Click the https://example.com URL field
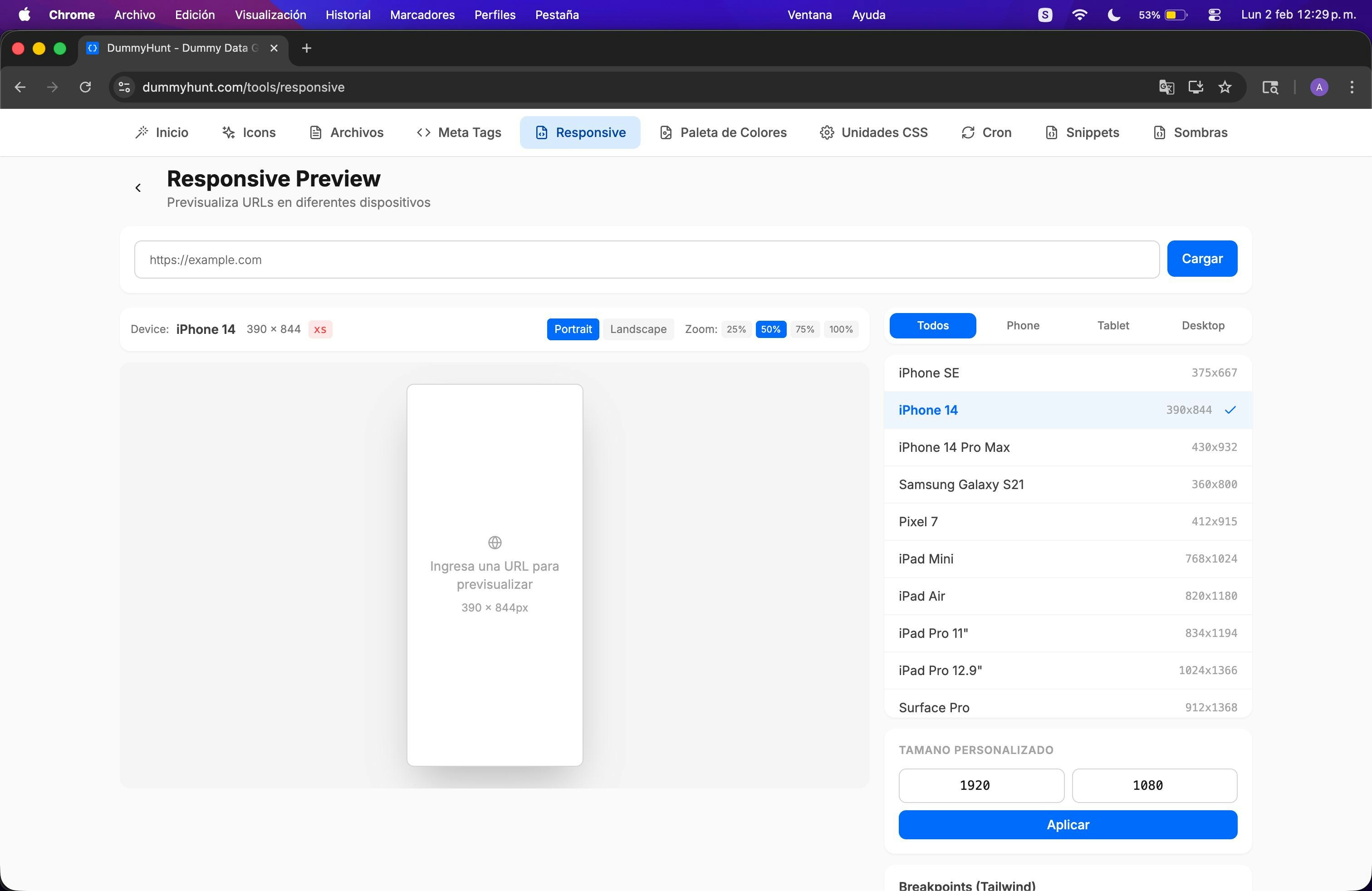This screenshot has height=891, width=1372. pos(646,260)
